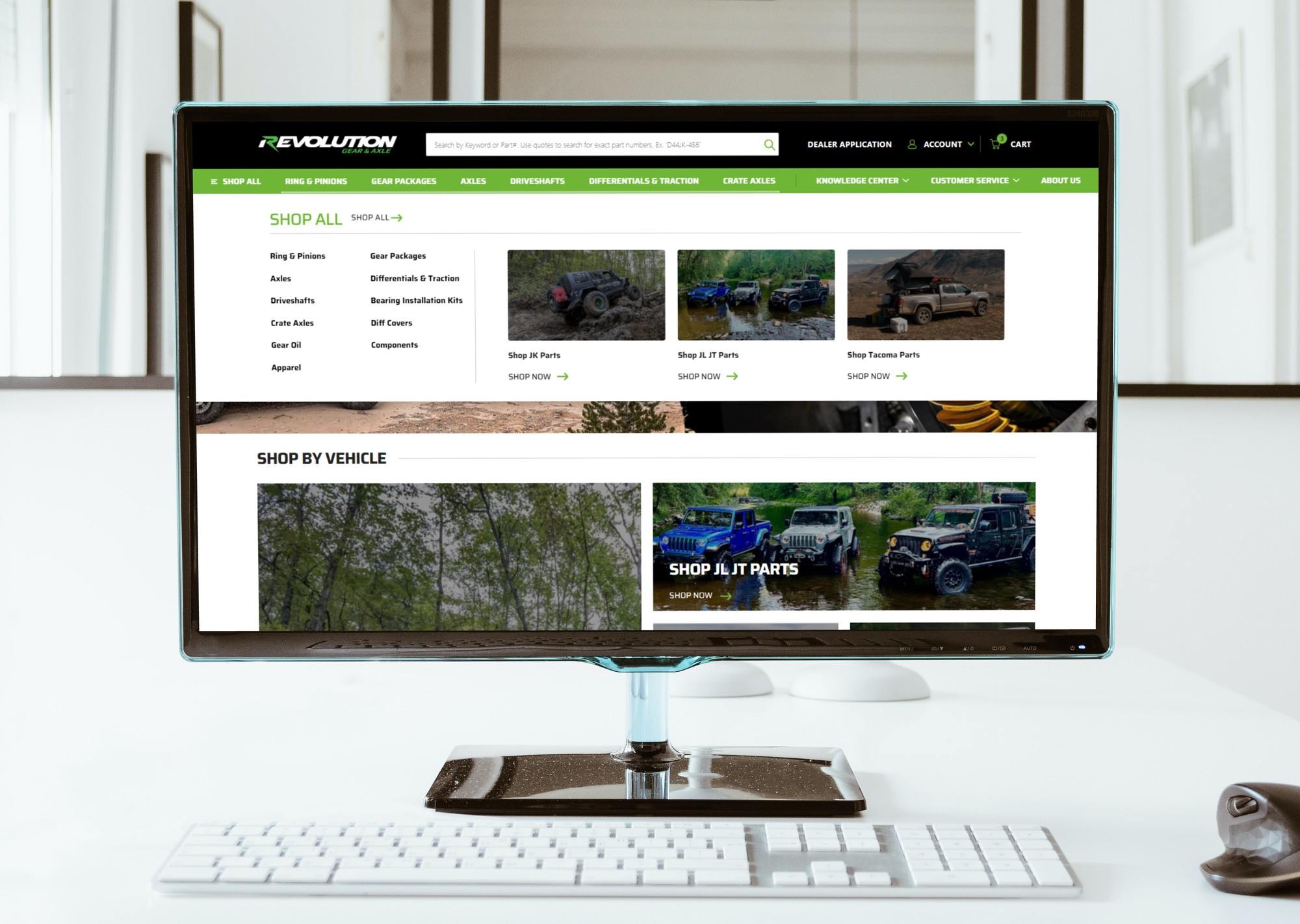Click the Dealer Application button
The width and height of the screenshot is (1300, 924).
tap(850, 144)
